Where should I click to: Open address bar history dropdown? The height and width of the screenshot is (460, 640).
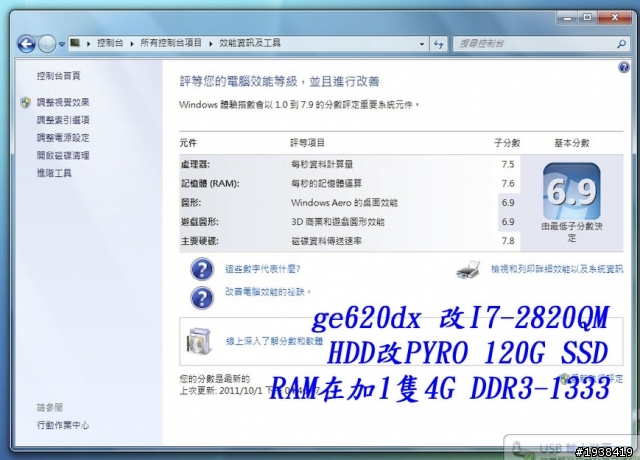pyautogui.click(x=422, y=44)
